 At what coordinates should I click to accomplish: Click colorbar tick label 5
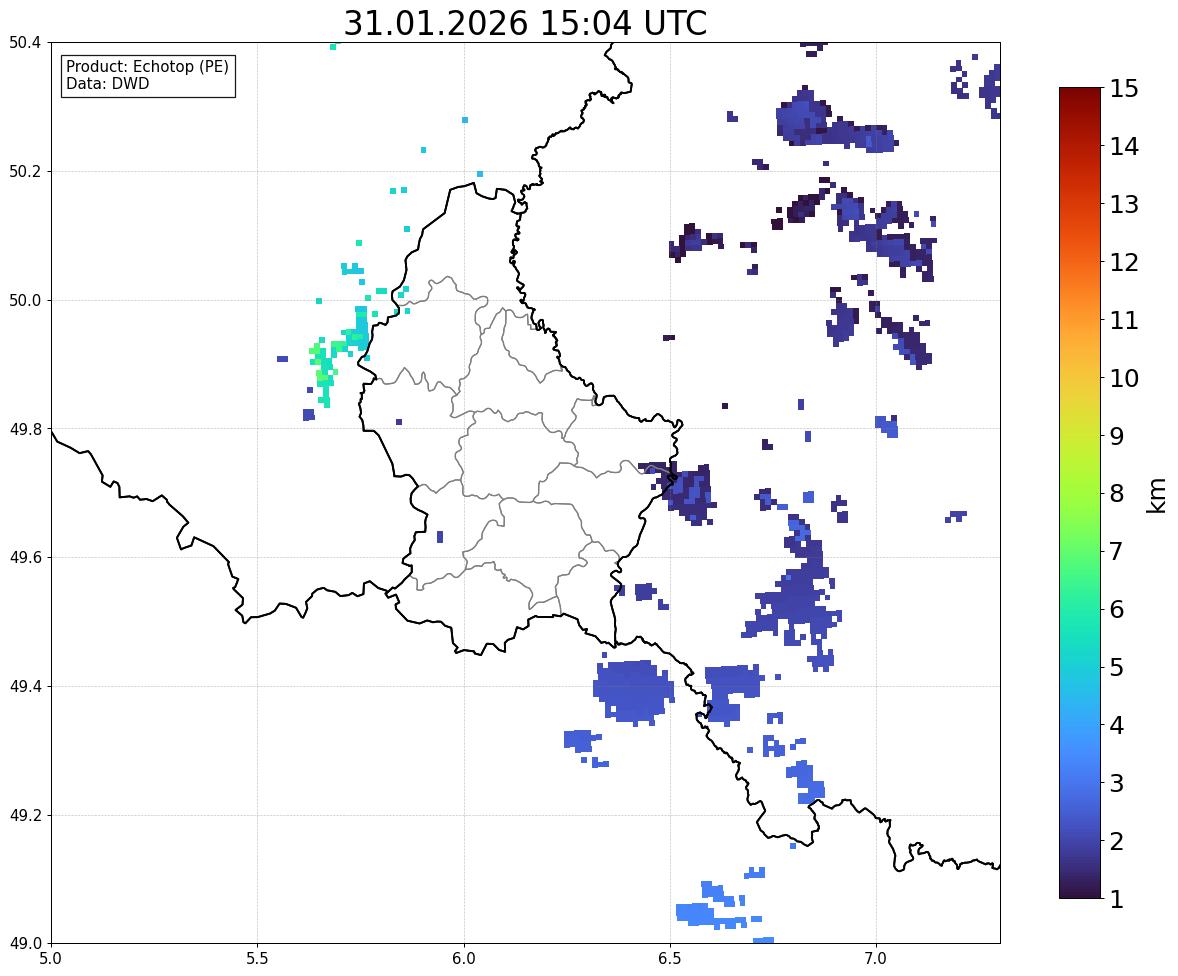(x=1117, y=667)
